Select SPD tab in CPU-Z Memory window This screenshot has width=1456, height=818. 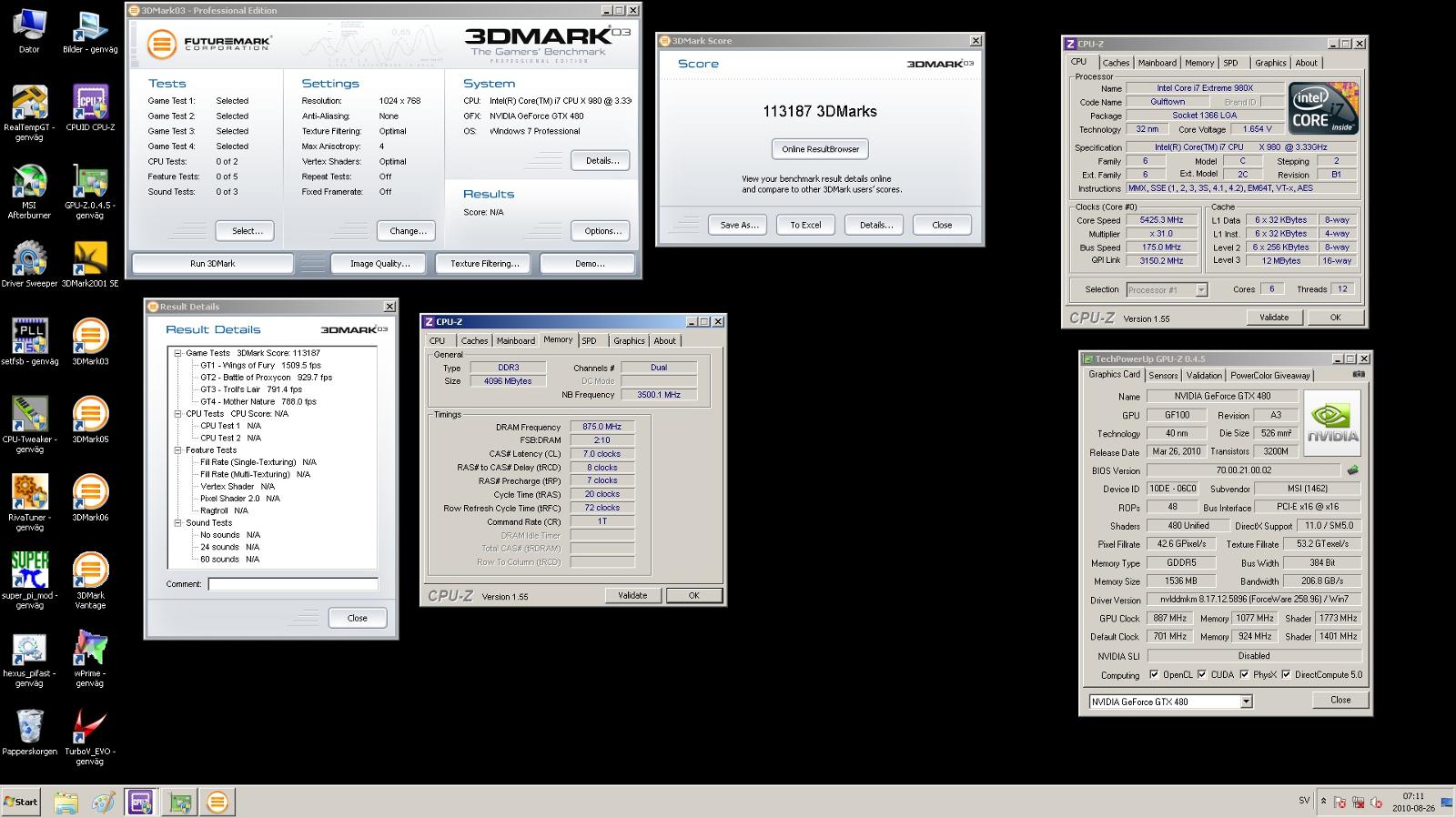590,340
